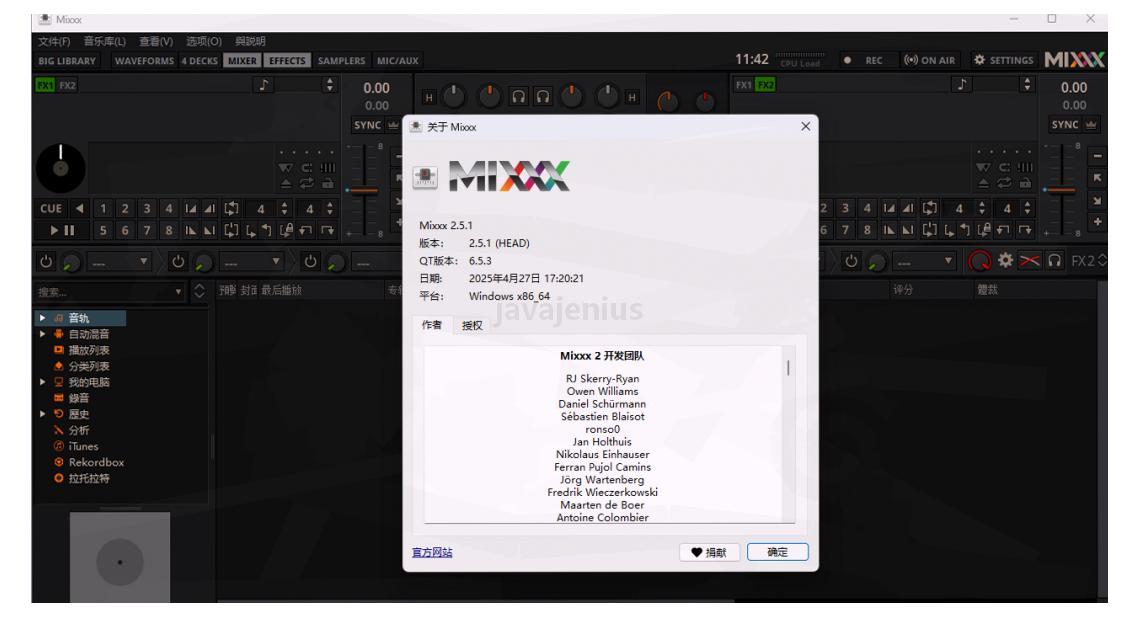Toggle left mixer headphone icon
This screenshot has width=1139, height=617.
pyautogui.click(x=519, y=96)
